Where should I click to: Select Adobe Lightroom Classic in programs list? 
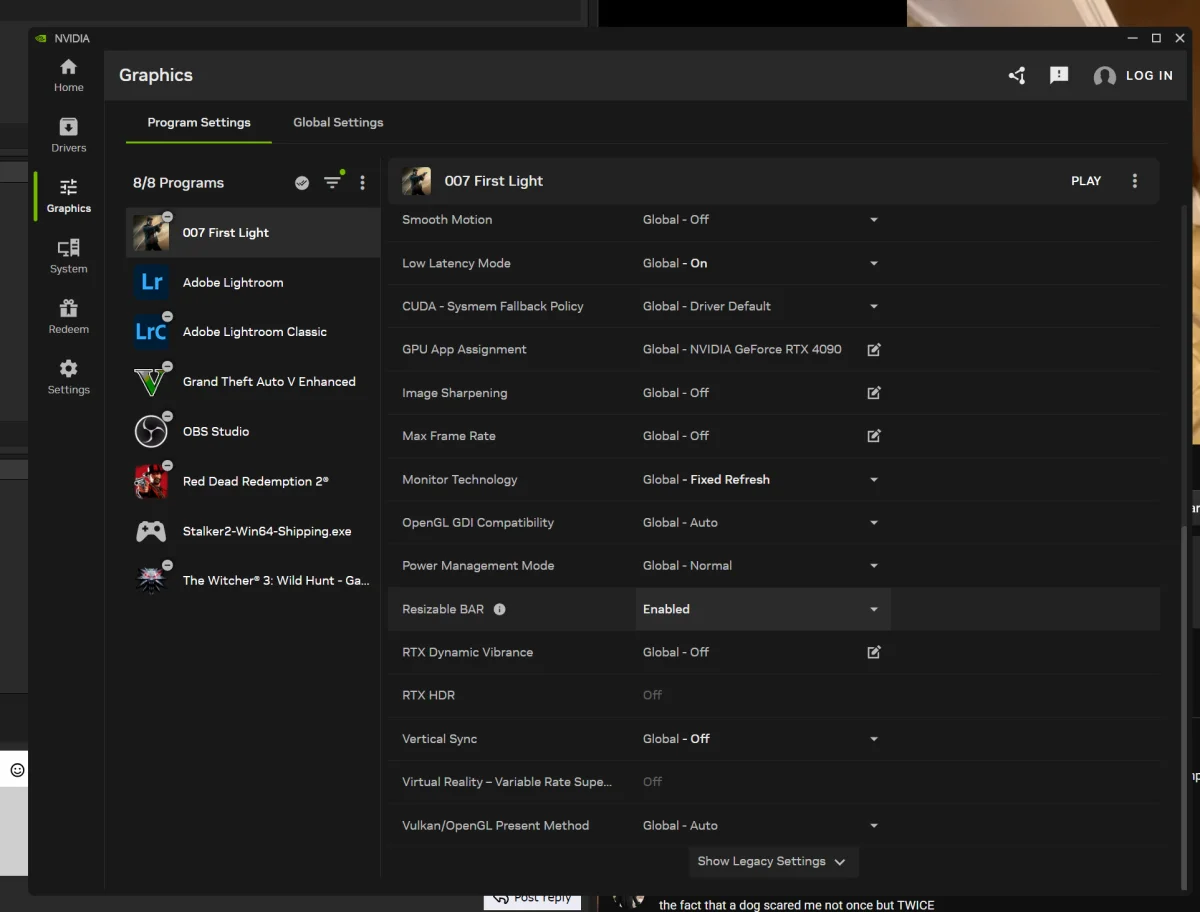click(x=253, y=332)
